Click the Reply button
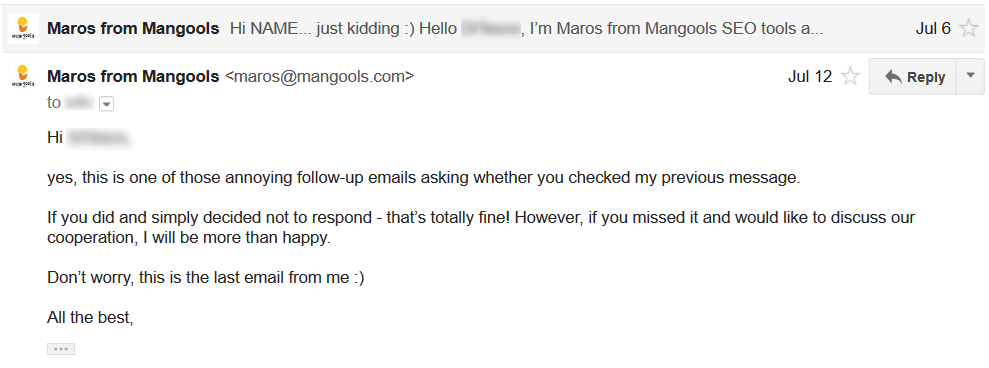989x368 pixels. (913, 77)
